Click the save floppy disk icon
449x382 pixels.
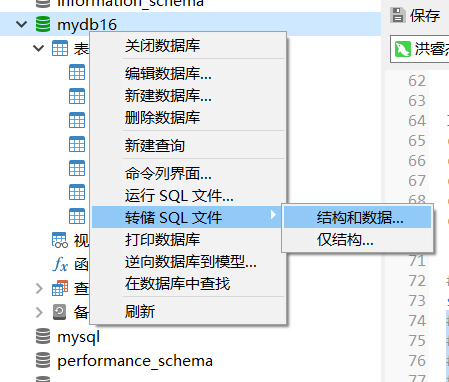397,15
